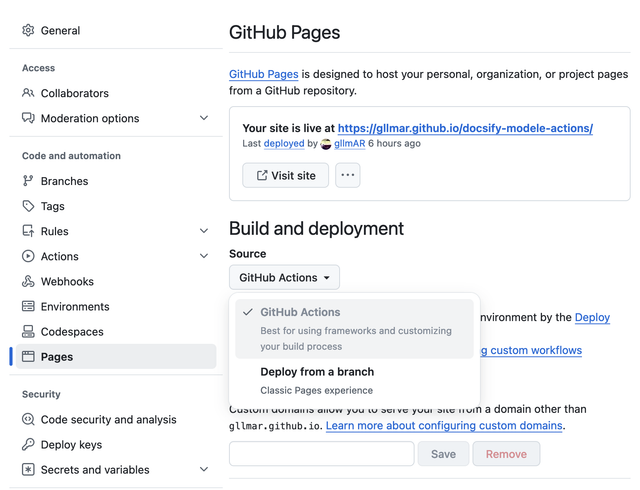Open Webhooks settings
The height and width of the screenshot is (490, 640).
[116, 281]
